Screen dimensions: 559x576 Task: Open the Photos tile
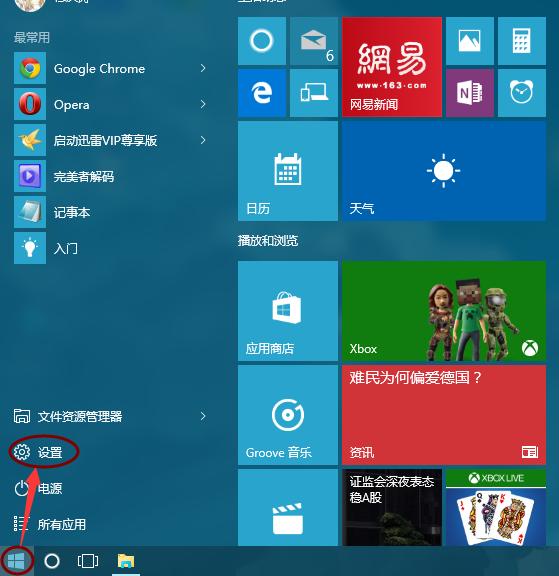tap(470, 41)
